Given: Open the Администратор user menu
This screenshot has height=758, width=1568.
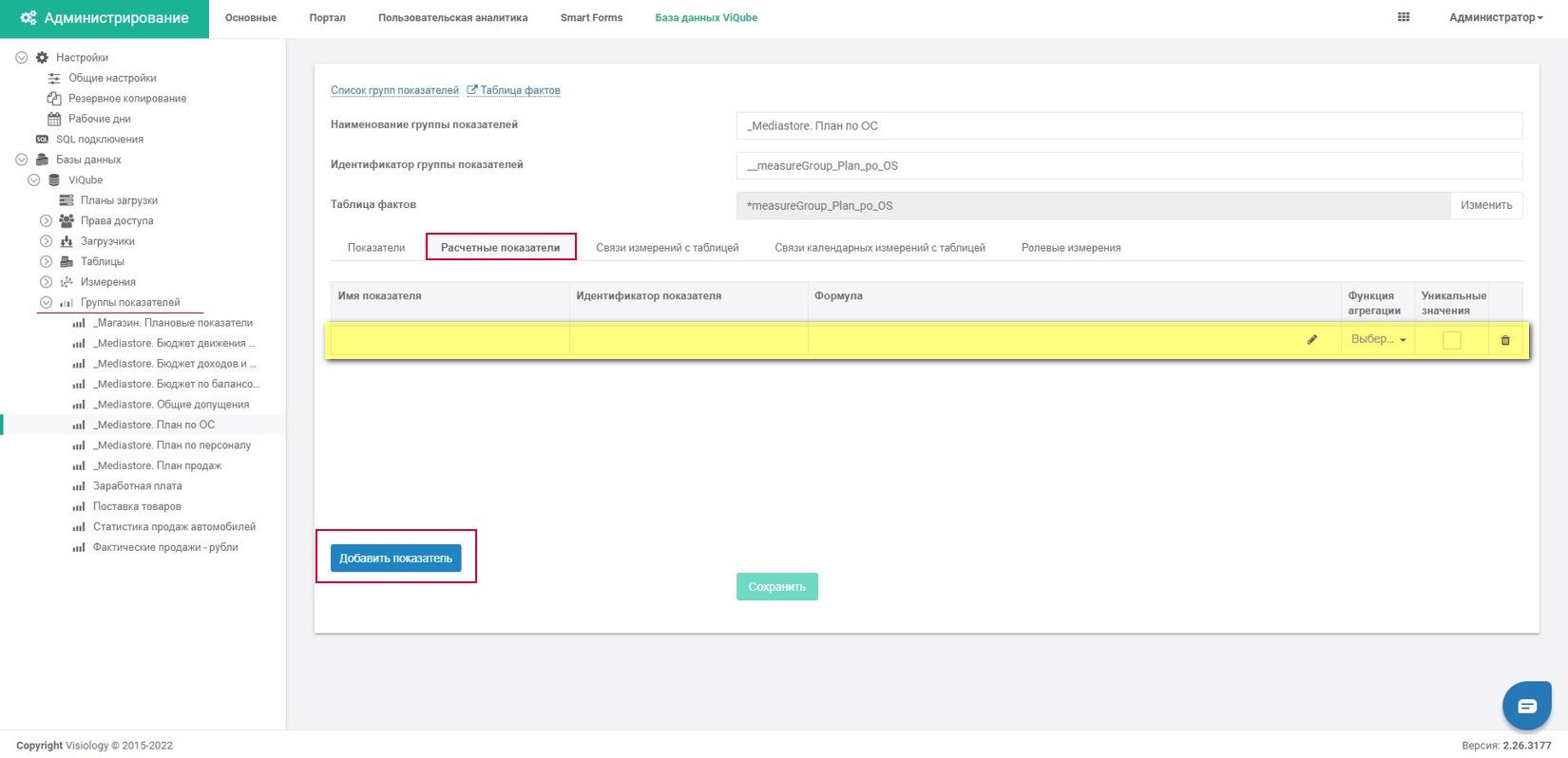Looking at the screenshot, I should tap(1495, 17).
